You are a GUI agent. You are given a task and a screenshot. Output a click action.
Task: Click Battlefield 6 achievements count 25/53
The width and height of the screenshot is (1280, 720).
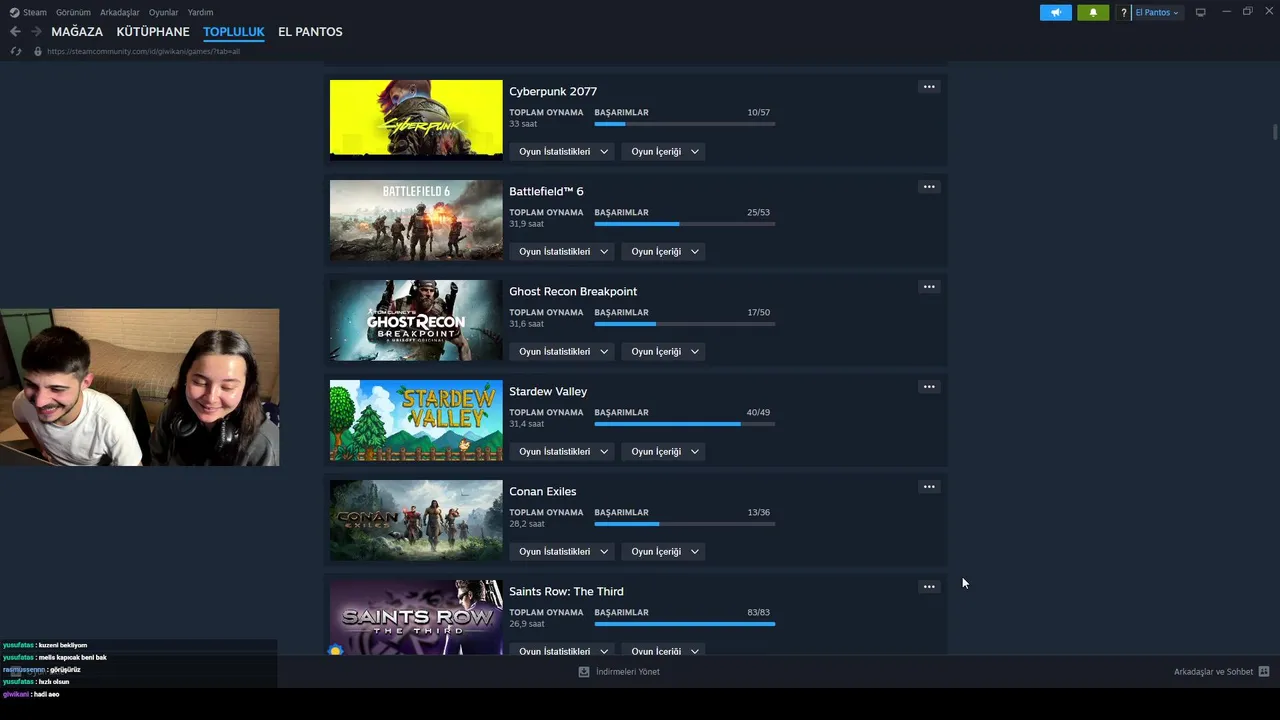tap(758, 212)
